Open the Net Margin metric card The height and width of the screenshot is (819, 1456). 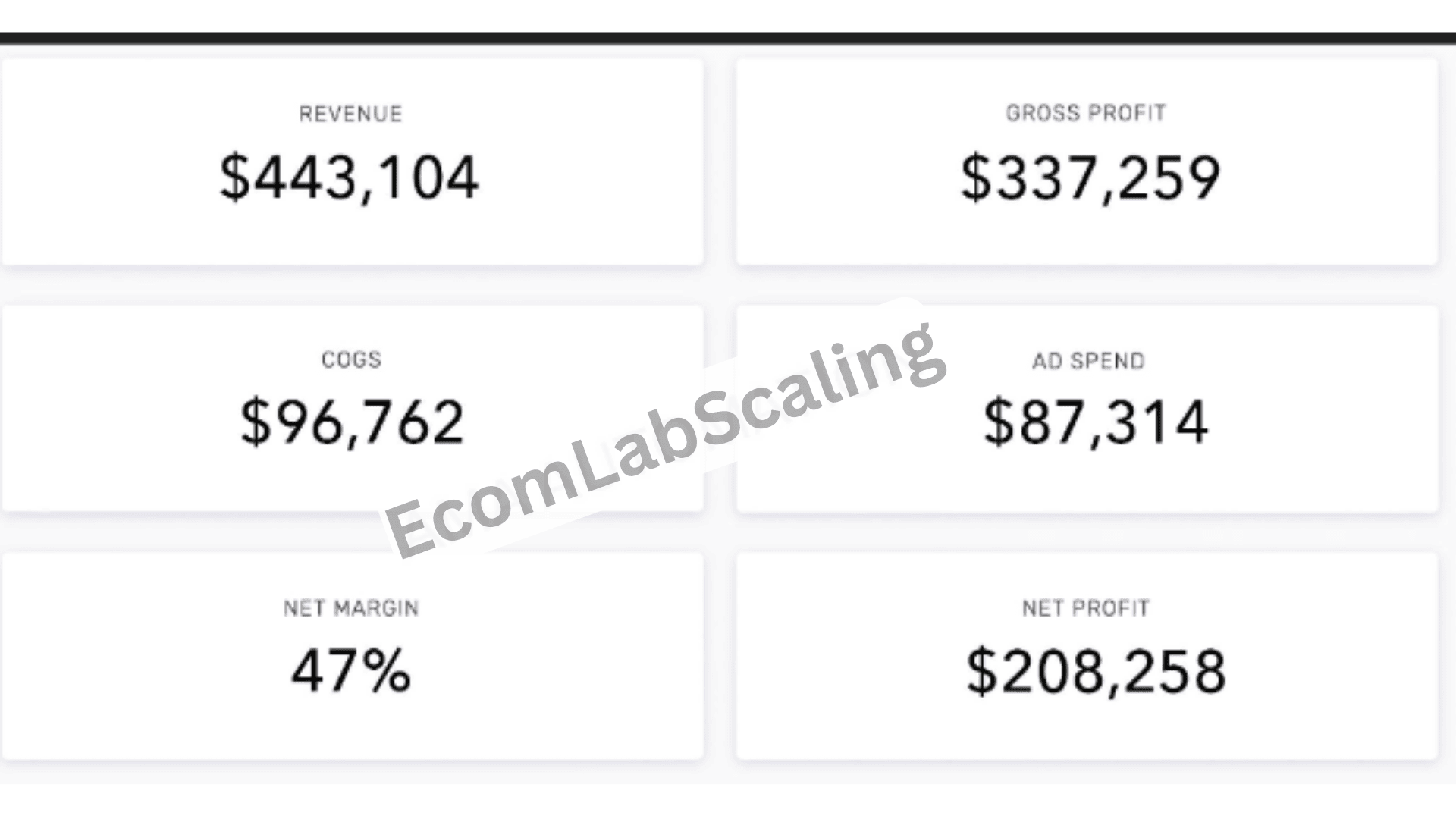point(352,656)
